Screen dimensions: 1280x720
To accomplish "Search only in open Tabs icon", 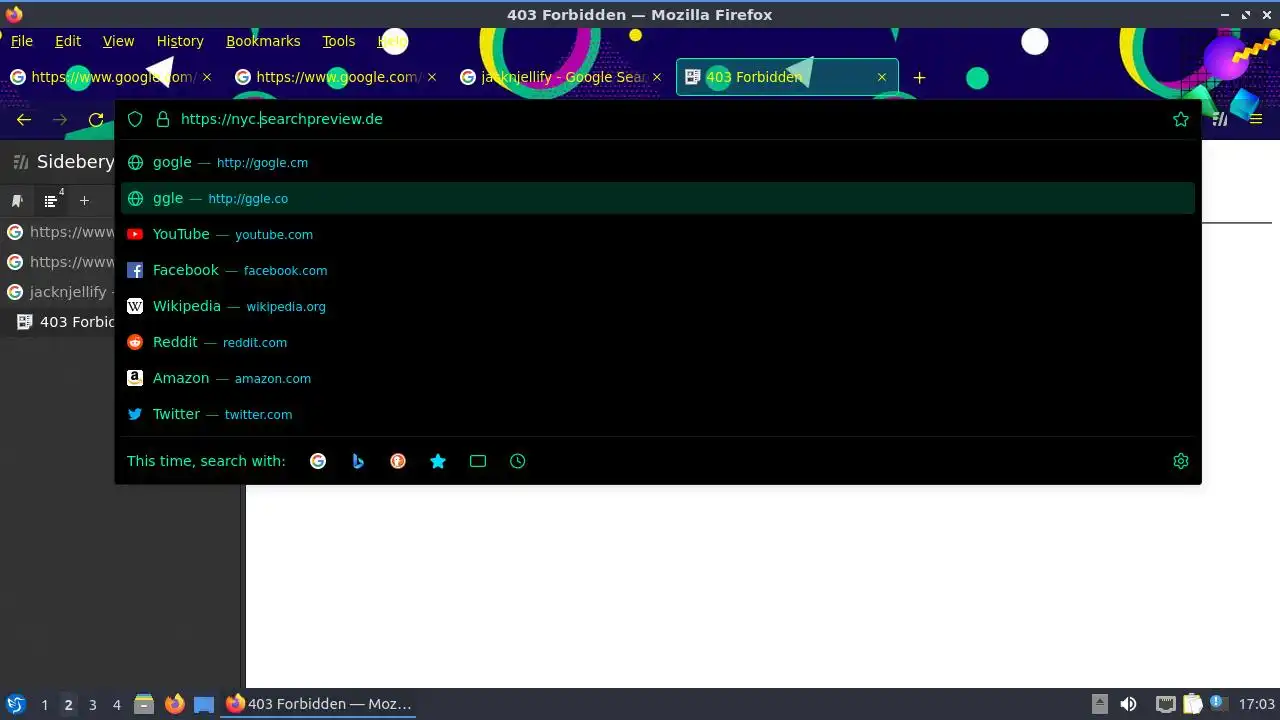I will [478, 461].
